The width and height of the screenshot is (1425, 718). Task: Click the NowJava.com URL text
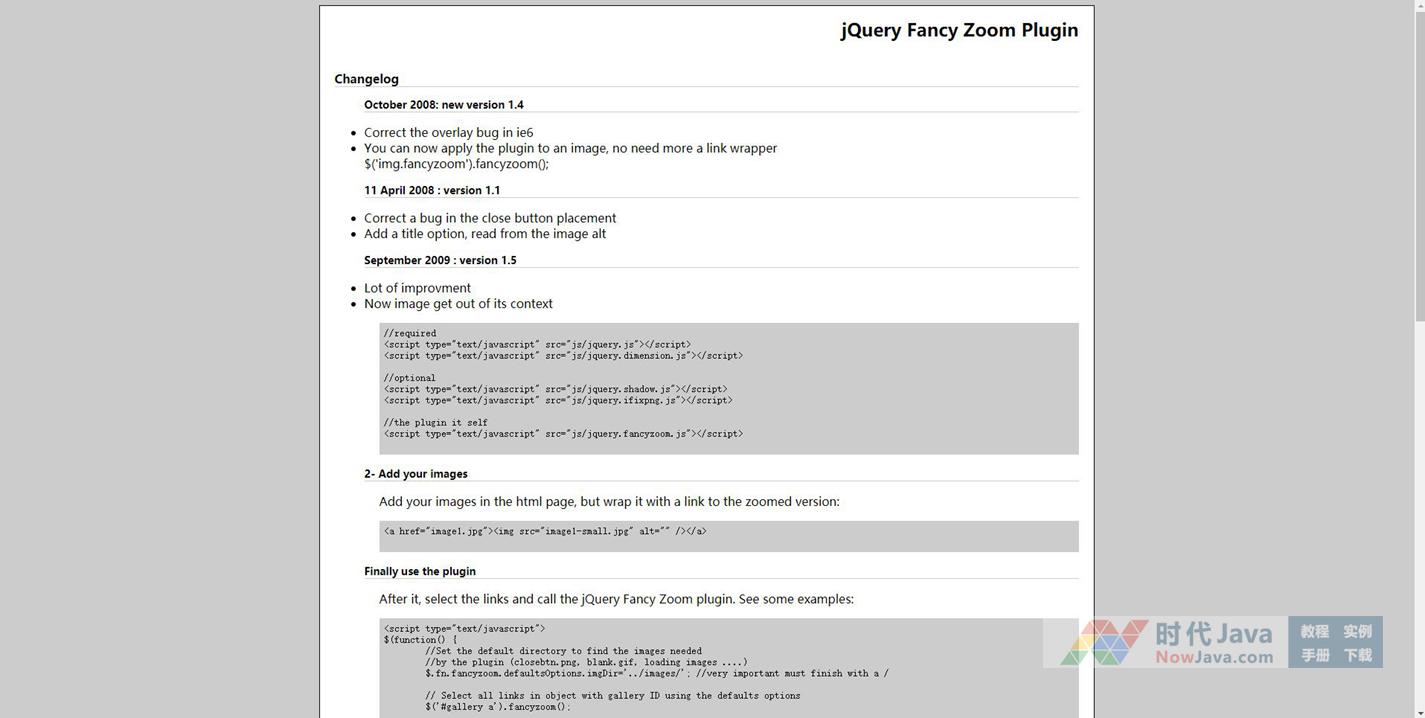1214,657
